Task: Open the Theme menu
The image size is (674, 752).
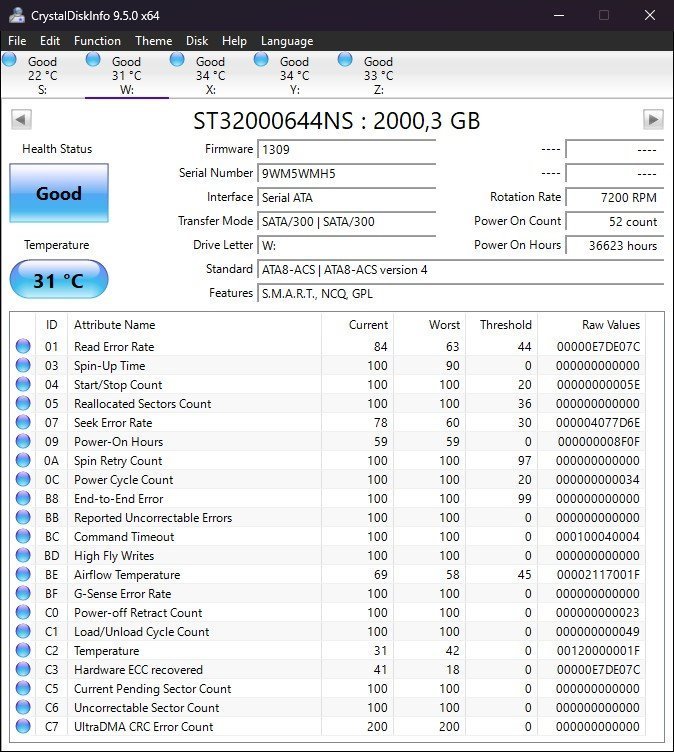Action: (x=153, y=41)
